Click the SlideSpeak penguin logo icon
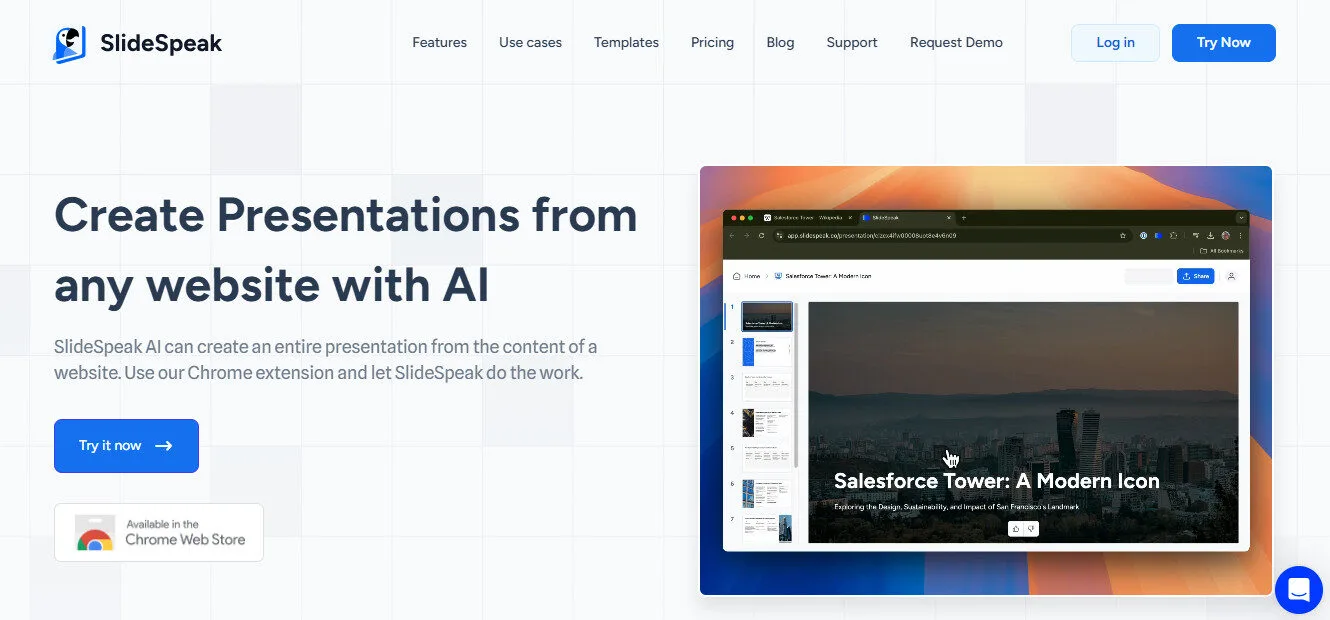The image size is (1330, 620). [69, 42]
